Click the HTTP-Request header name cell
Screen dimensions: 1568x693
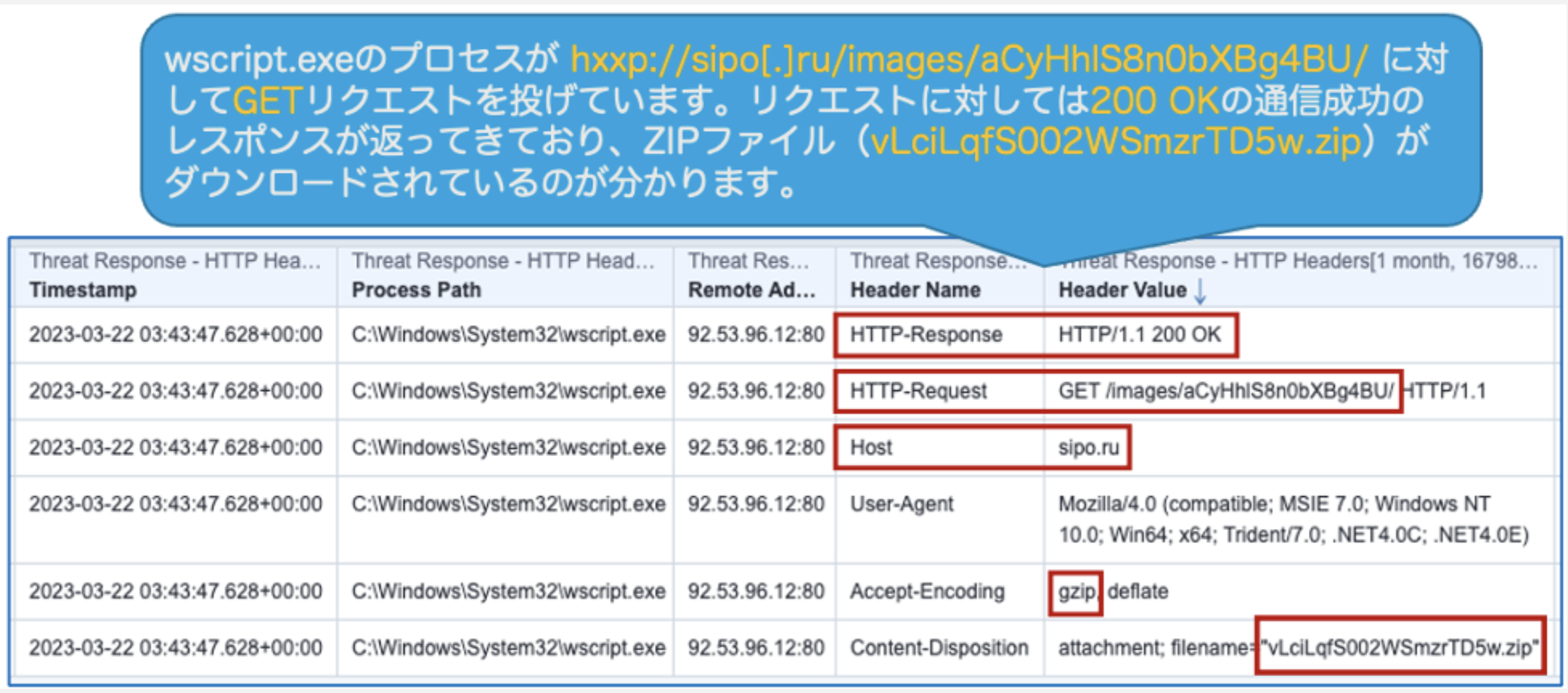[919, 391]
